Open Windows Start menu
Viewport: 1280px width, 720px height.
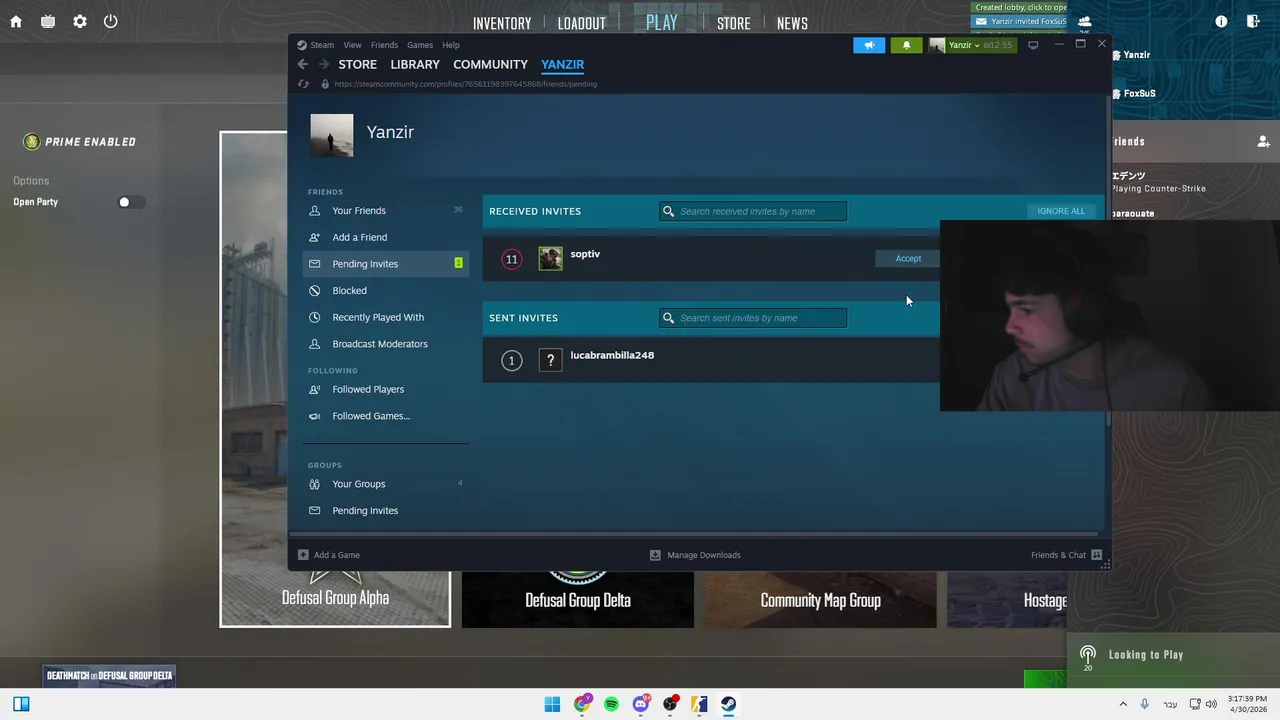click(x=552, y=704)
